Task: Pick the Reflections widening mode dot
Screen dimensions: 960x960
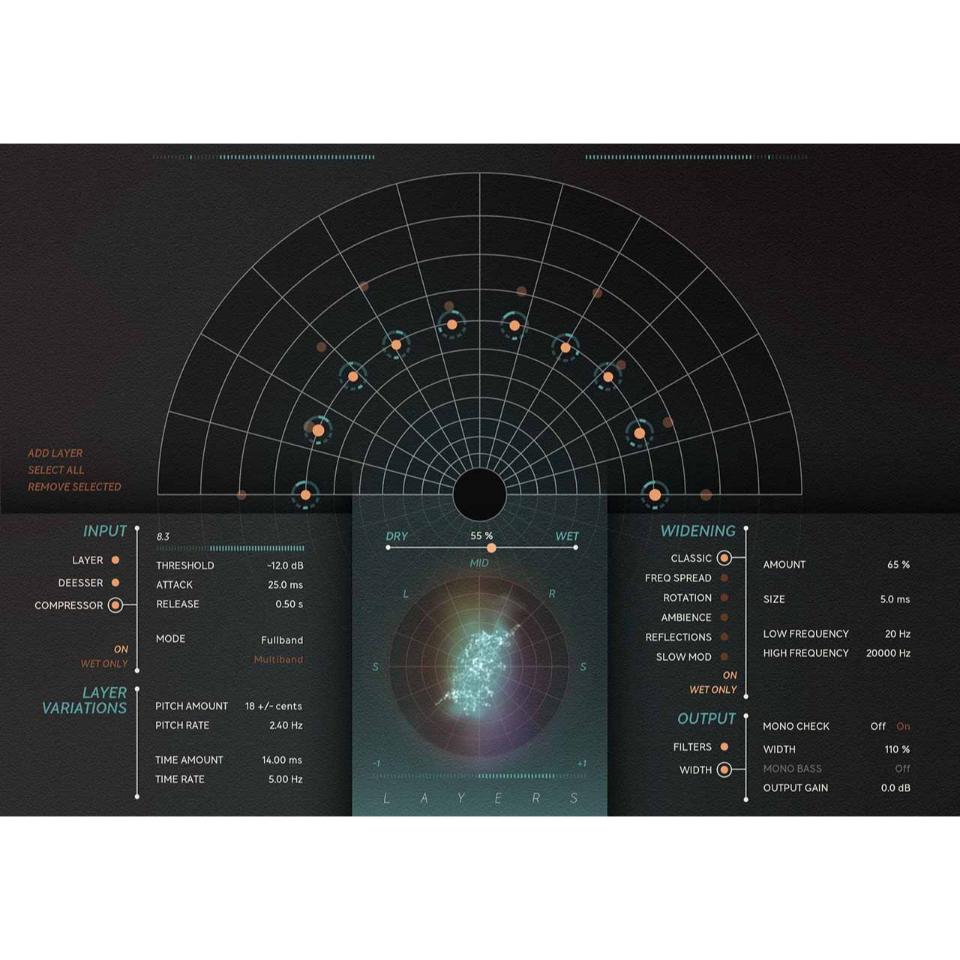Action: pos(724,637)
